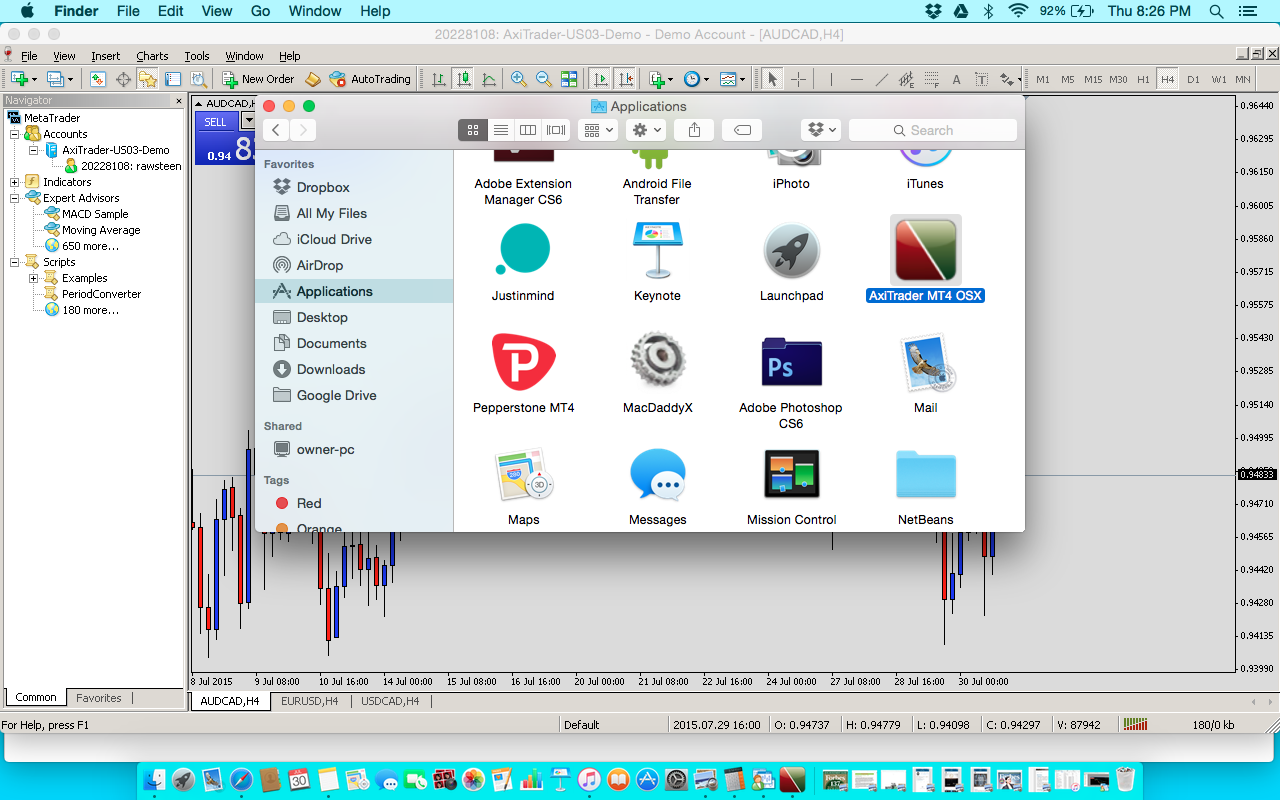Switch timeframe to D1
The width and height of the screenshot is (1280, 800).
pyautogui.click(x=1193, y=79)
